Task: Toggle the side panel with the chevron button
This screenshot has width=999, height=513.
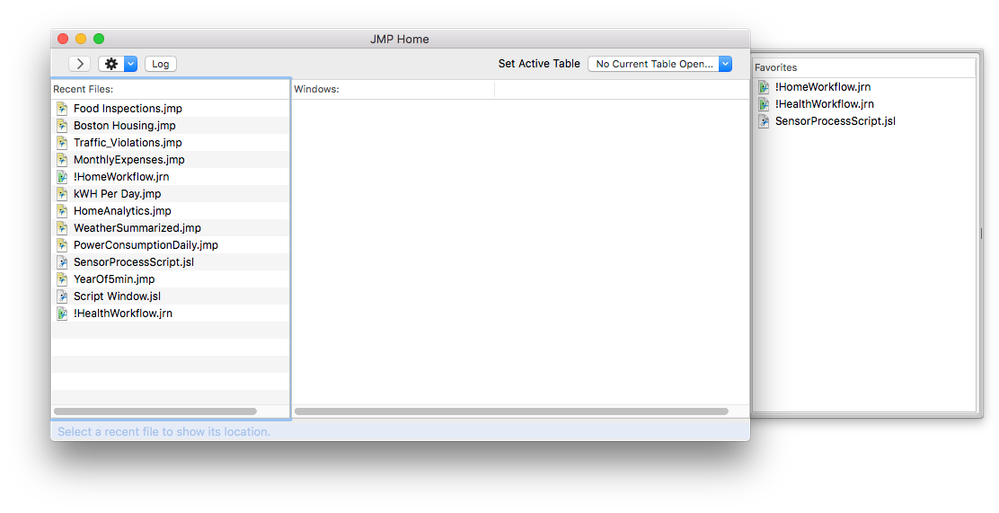Action: (x=80, y=64)
